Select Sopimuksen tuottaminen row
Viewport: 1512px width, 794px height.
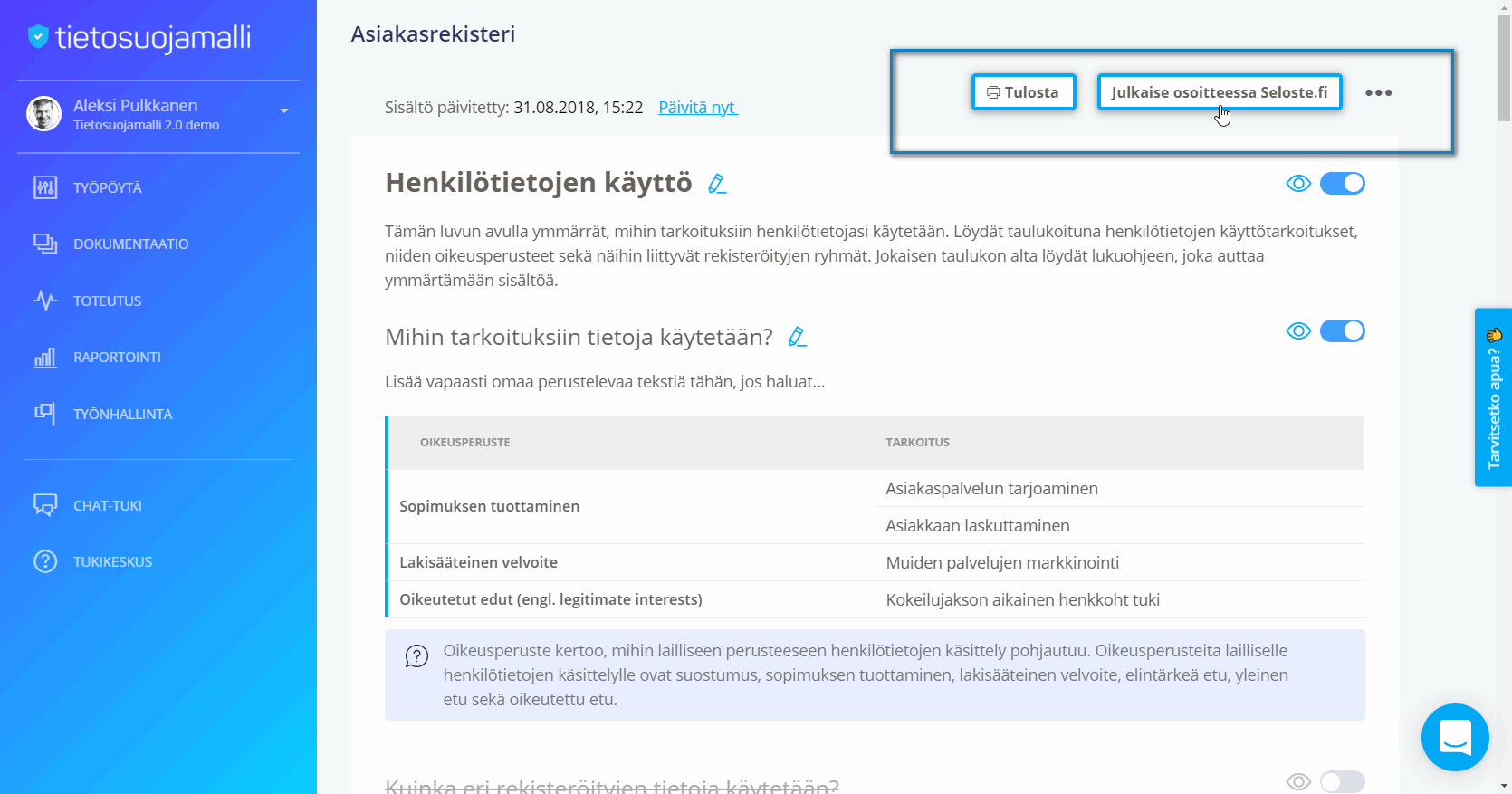coord(490,506)
